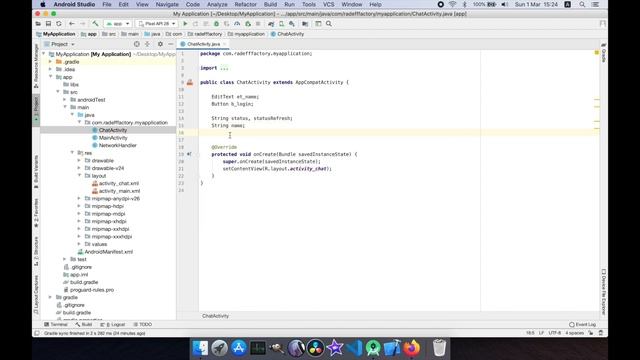
Task: Click the implemented-methods gutter icon beside class line
Action: (190, 82)
